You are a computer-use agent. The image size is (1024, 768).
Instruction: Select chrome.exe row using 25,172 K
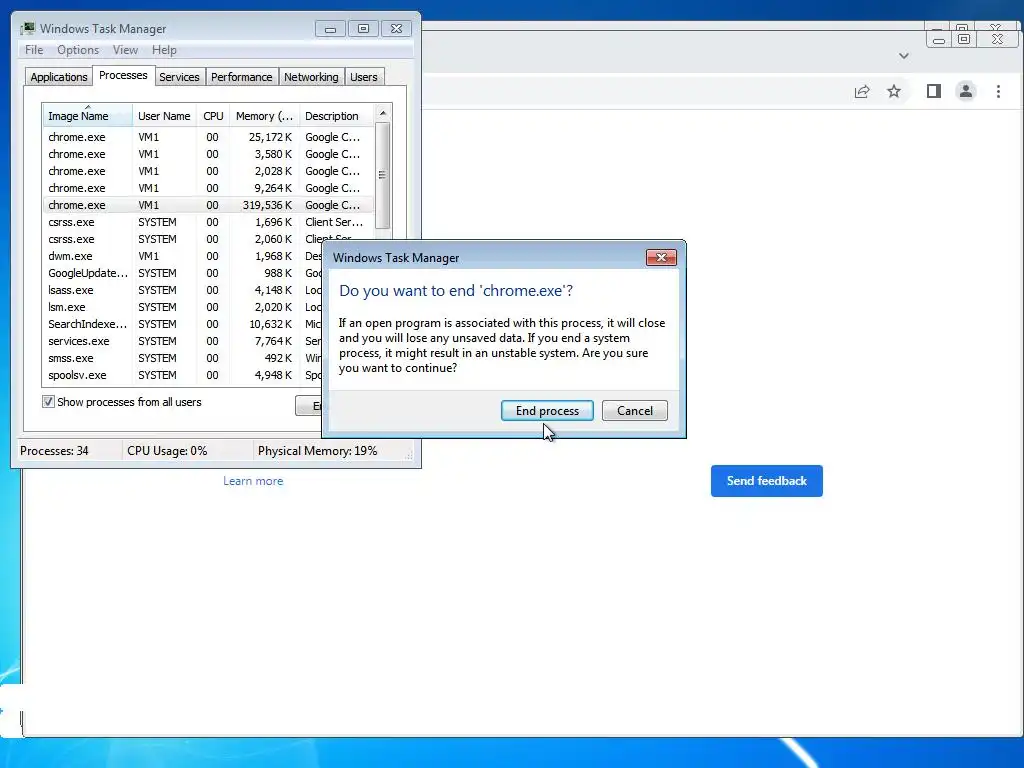[x=208, y=137]
